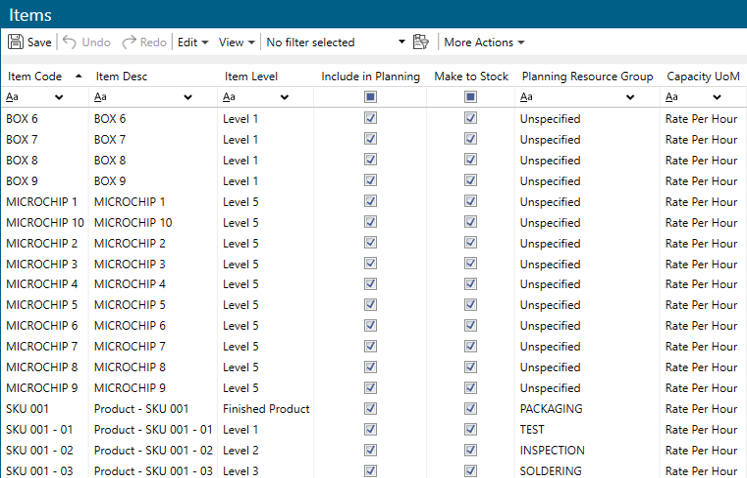Click the Undo arrow icon
Screen dimensions: 747x478
tap(70, 42)
